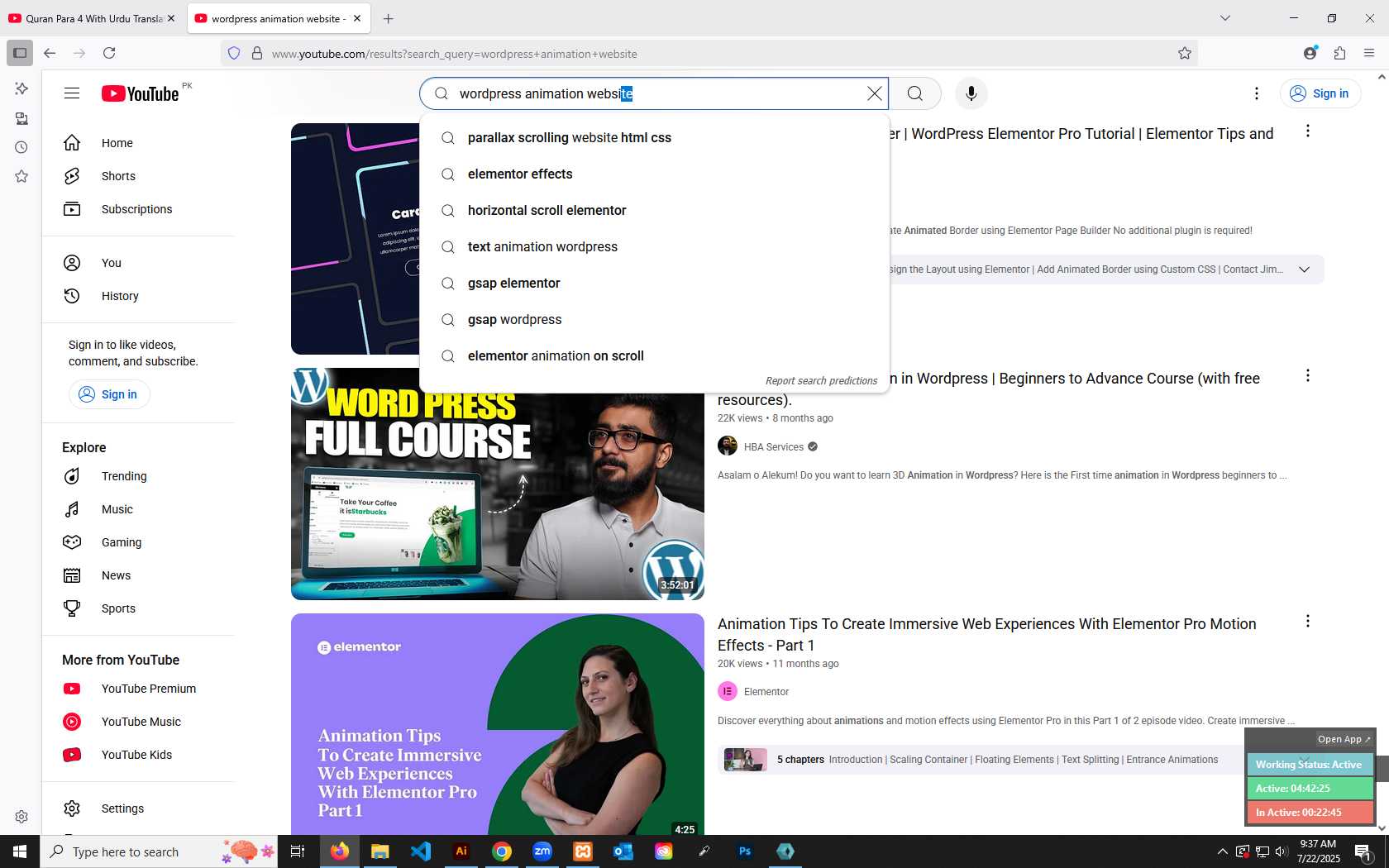Clear the search query with X icon
The image size is (1389, 868).
(874, 93)
